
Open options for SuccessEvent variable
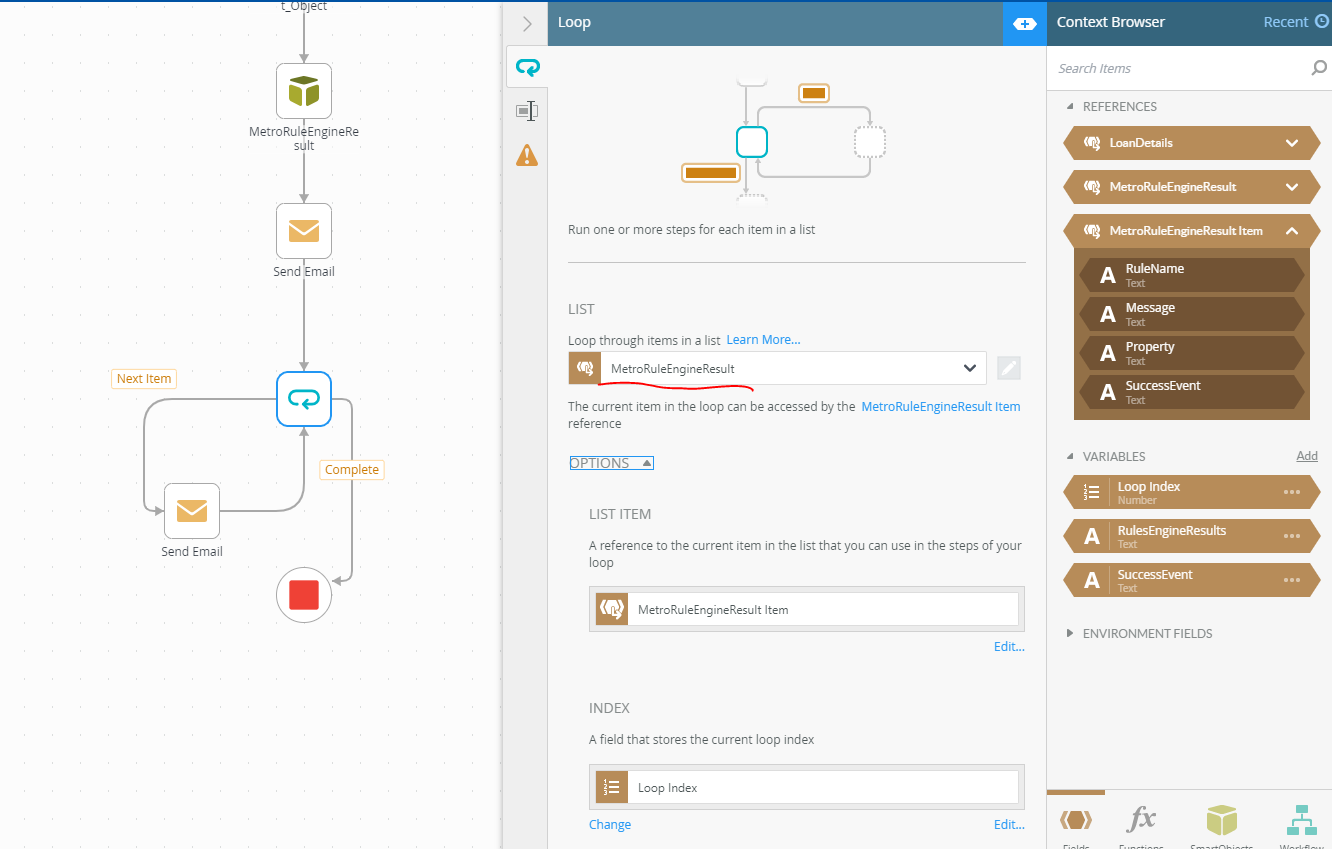point(1292,580)
